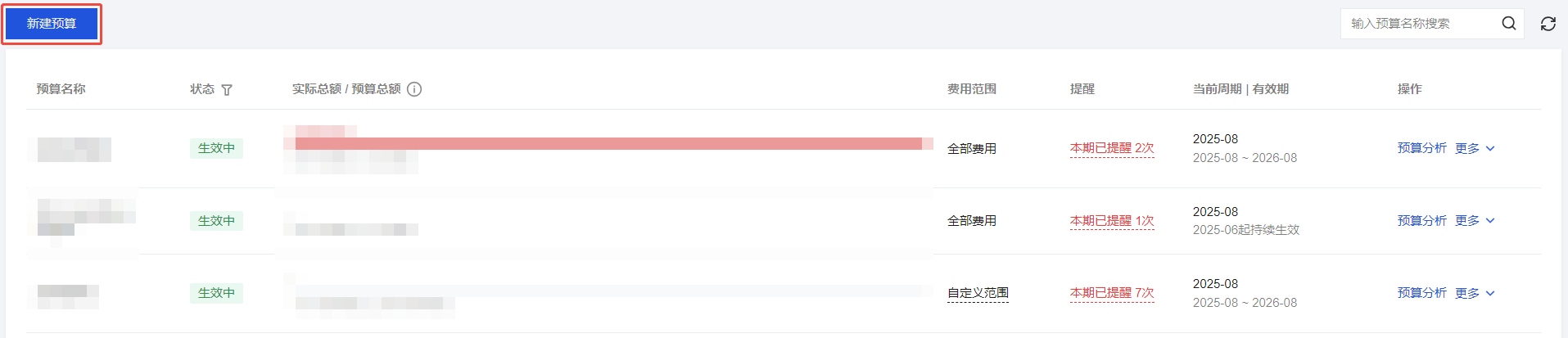Click 本期已提醒 1次 reminder link

point(1111,221)
